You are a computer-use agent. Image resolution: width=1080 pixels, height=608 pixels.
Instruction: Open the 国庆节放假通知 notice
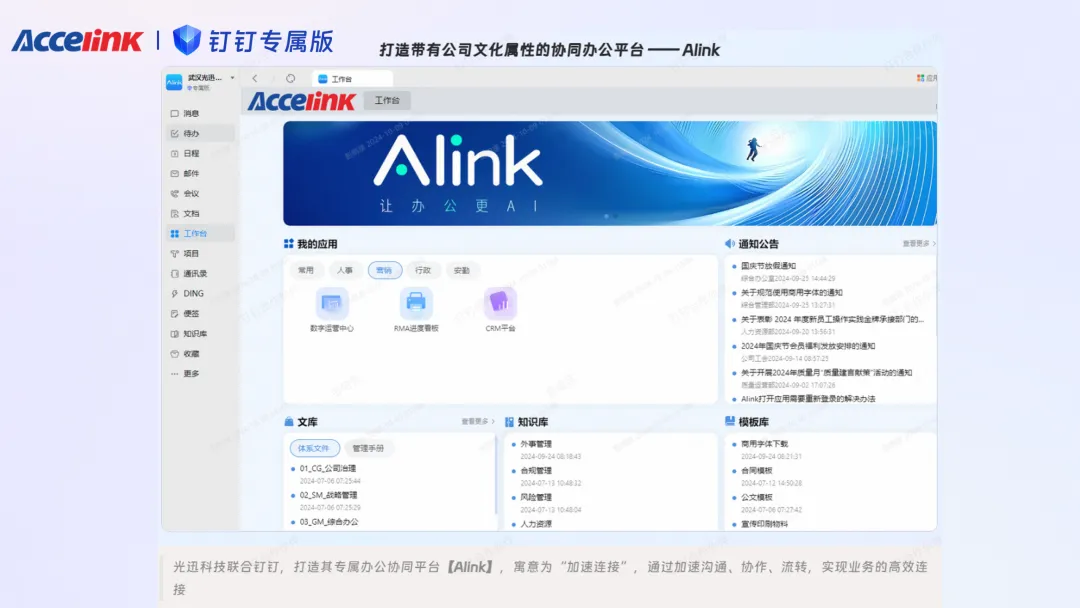pos(768,266)
